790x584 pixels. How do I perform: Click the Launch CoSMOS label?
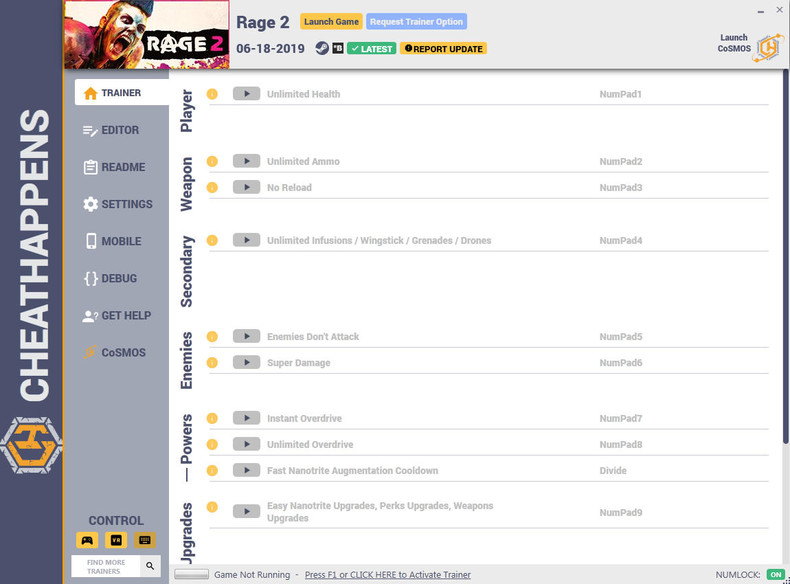point(734,43)
